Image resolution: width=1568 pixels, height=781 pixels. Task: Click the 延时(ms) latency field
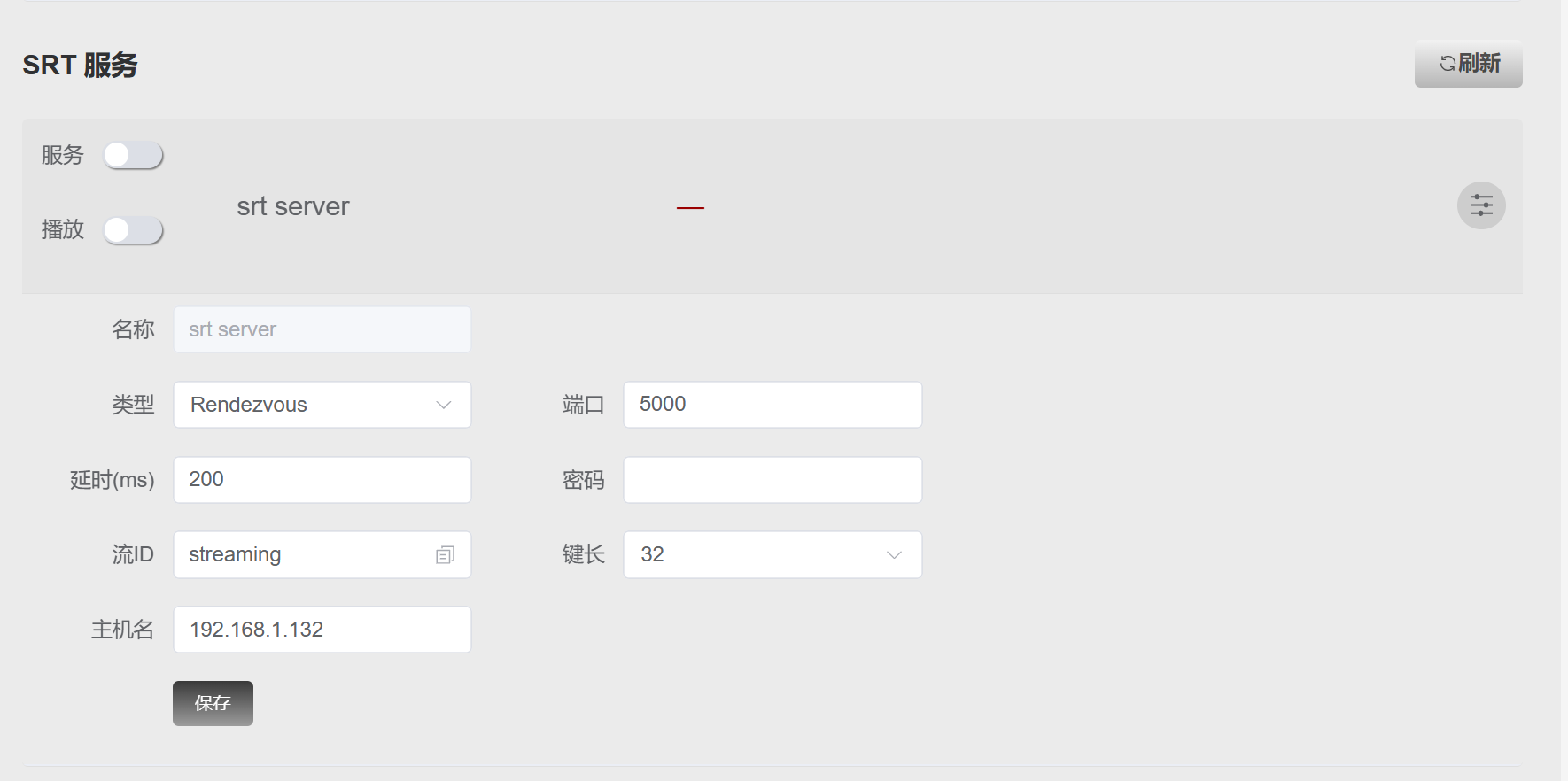(x=322, y=480)
